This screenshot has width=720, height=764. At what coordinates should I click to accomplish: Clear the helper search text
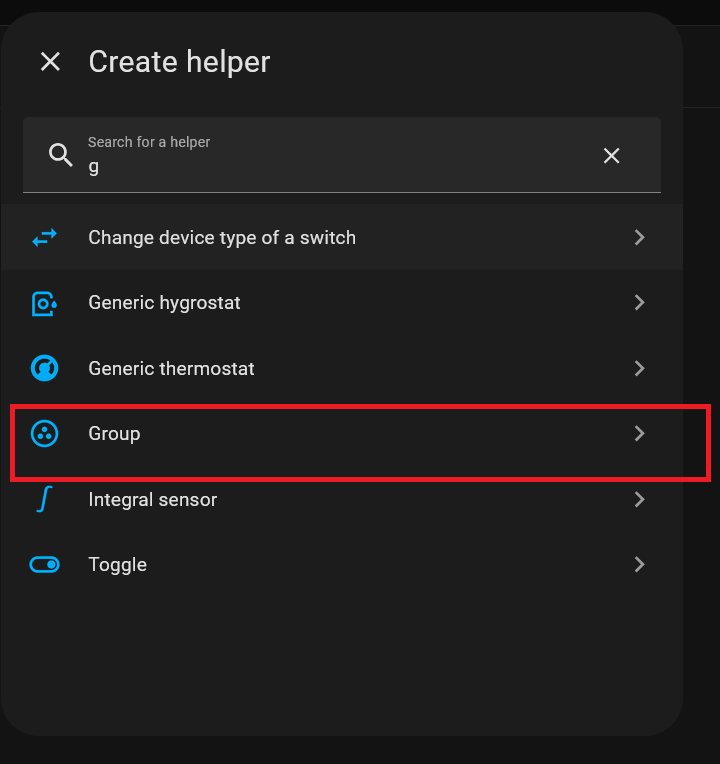[x=611, y=155]
